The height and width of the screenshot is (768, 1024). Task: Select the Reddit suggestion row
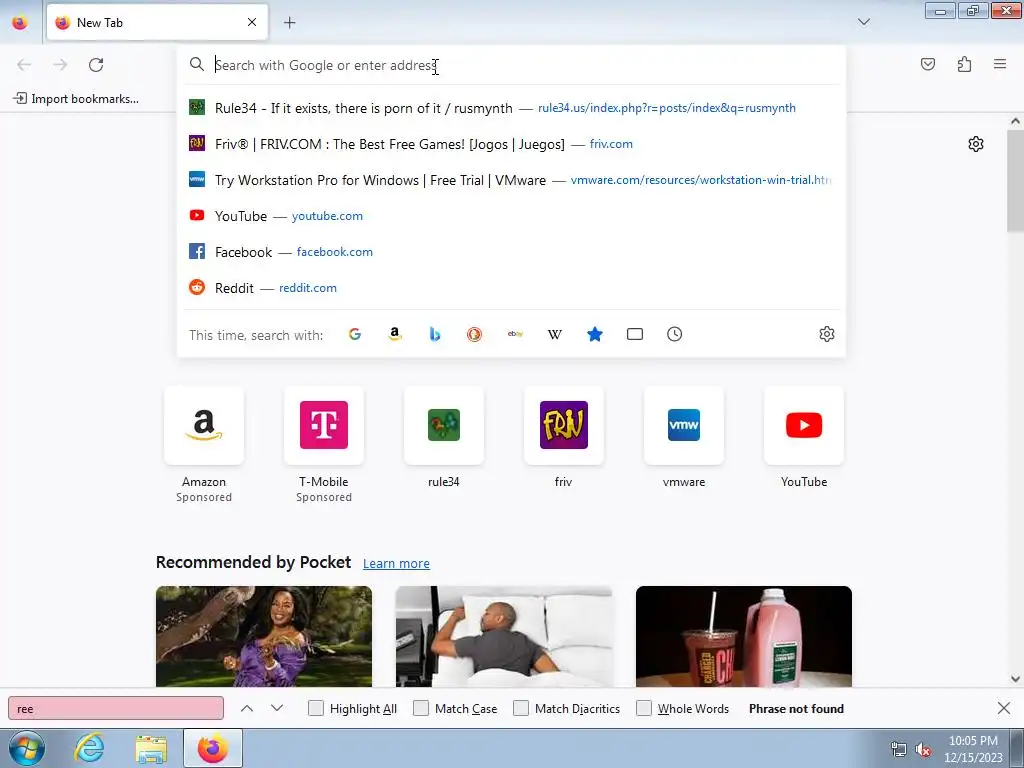[511, 287]
